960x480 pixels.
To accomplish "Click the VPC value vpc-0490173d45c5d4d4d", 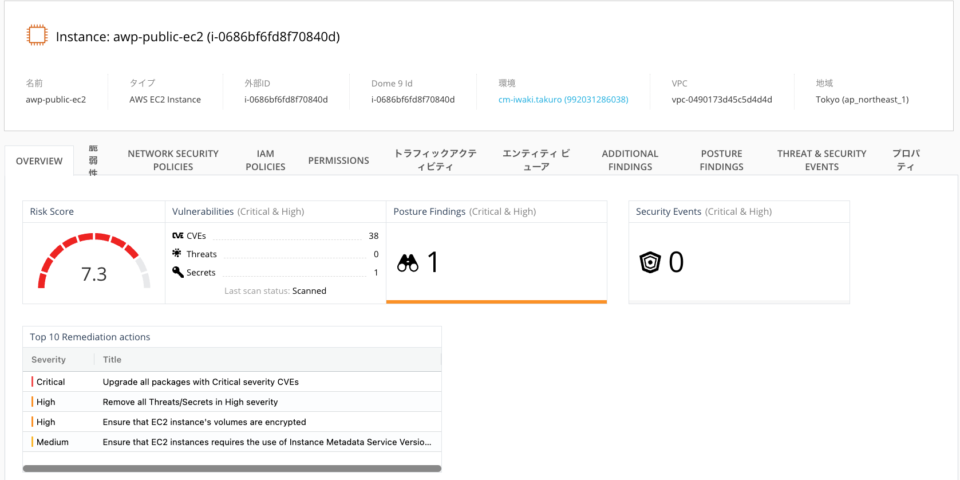I will coord(722,99).
